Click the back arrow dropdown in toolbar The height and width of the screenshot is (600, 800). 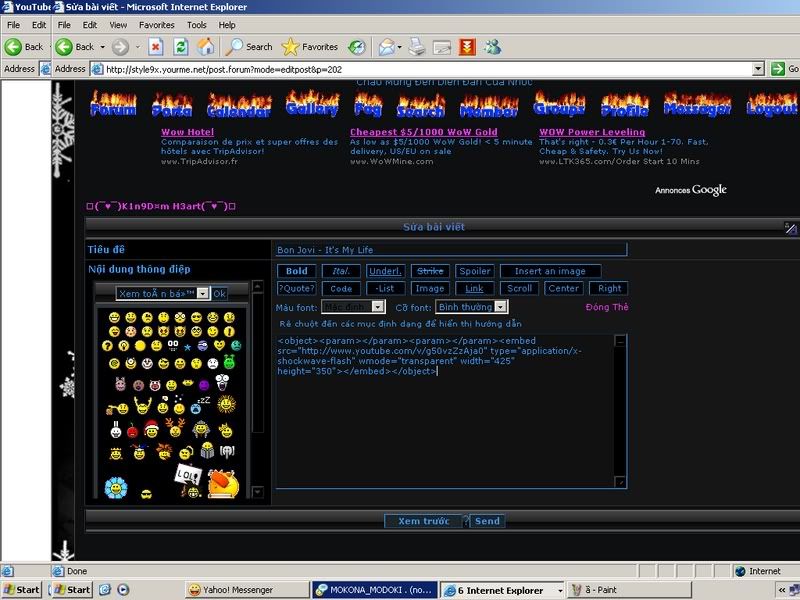[x=103, y=47]
